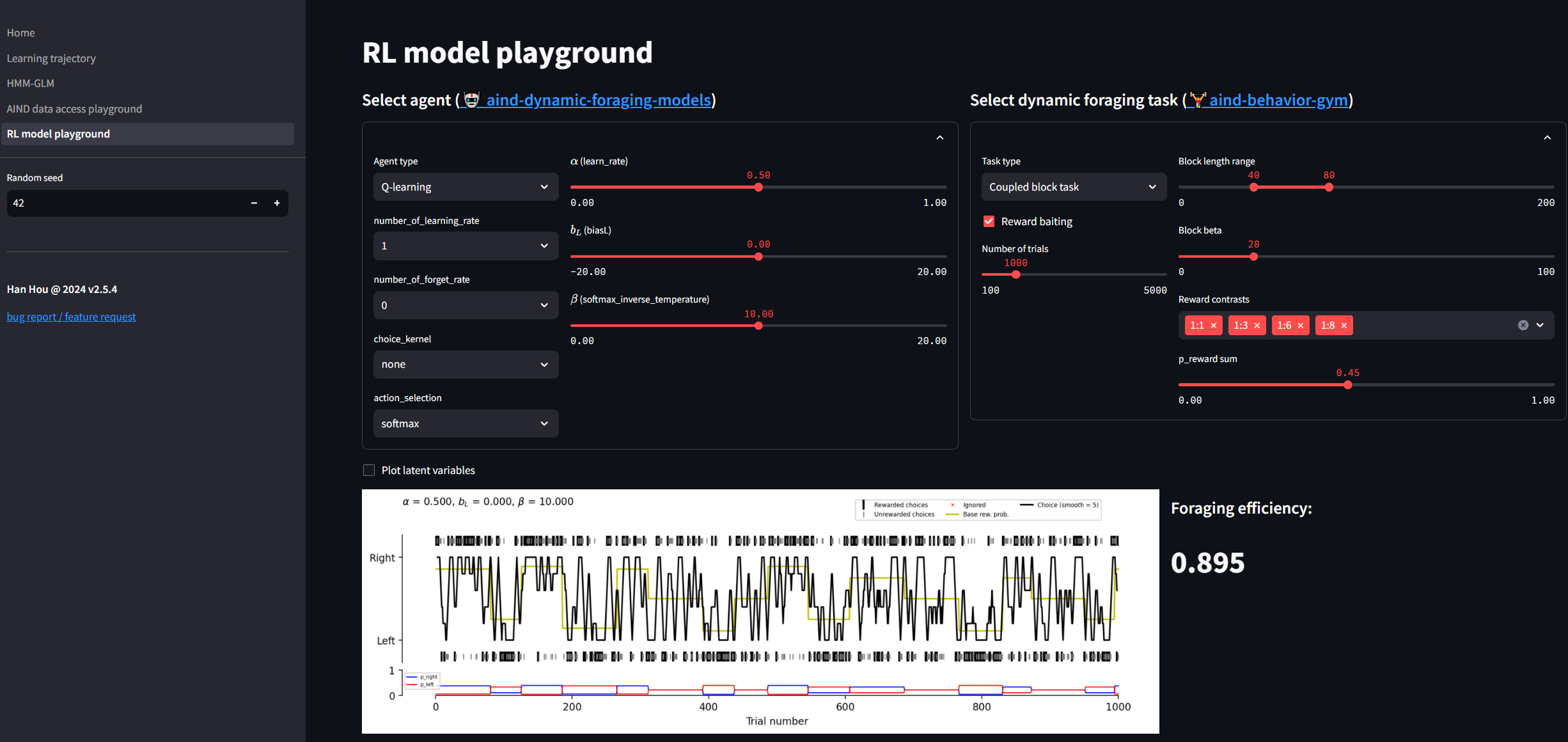Click the softmax_inverse_temperature slider handle

click(x=758, y=326)
